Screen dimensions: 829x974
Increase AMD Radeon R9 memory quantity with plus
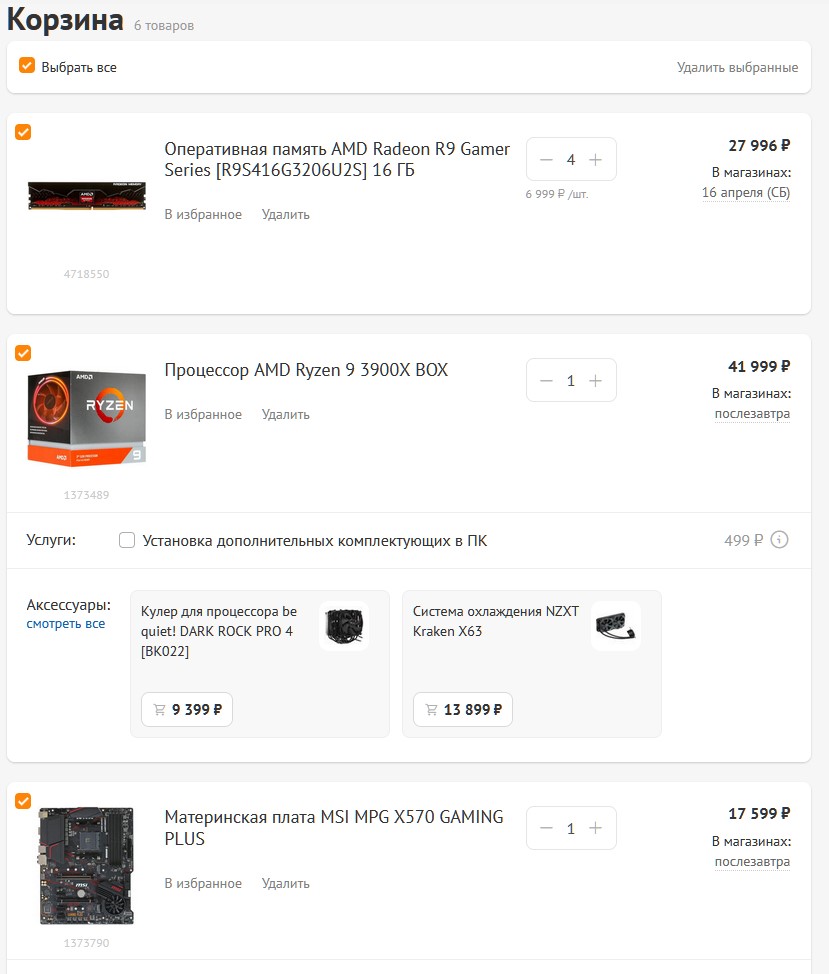click(595, 160)
